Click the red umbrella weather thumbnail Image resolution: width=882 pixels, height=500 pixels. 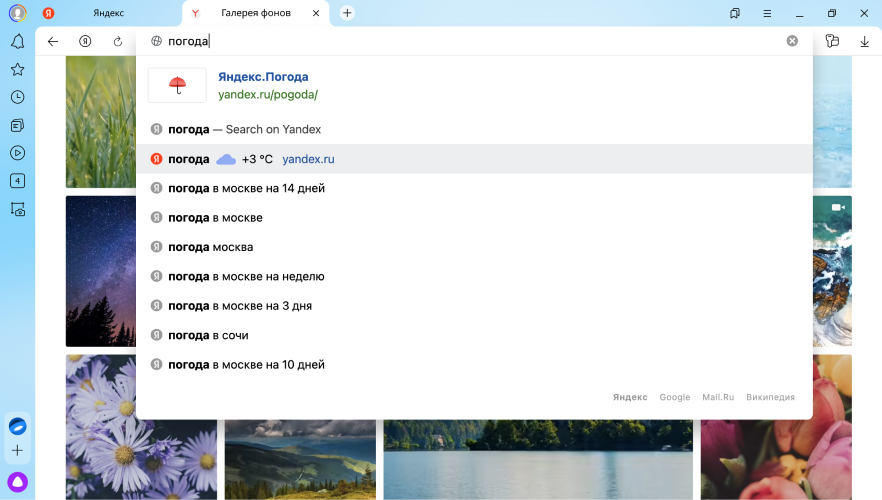click(177, 85)
